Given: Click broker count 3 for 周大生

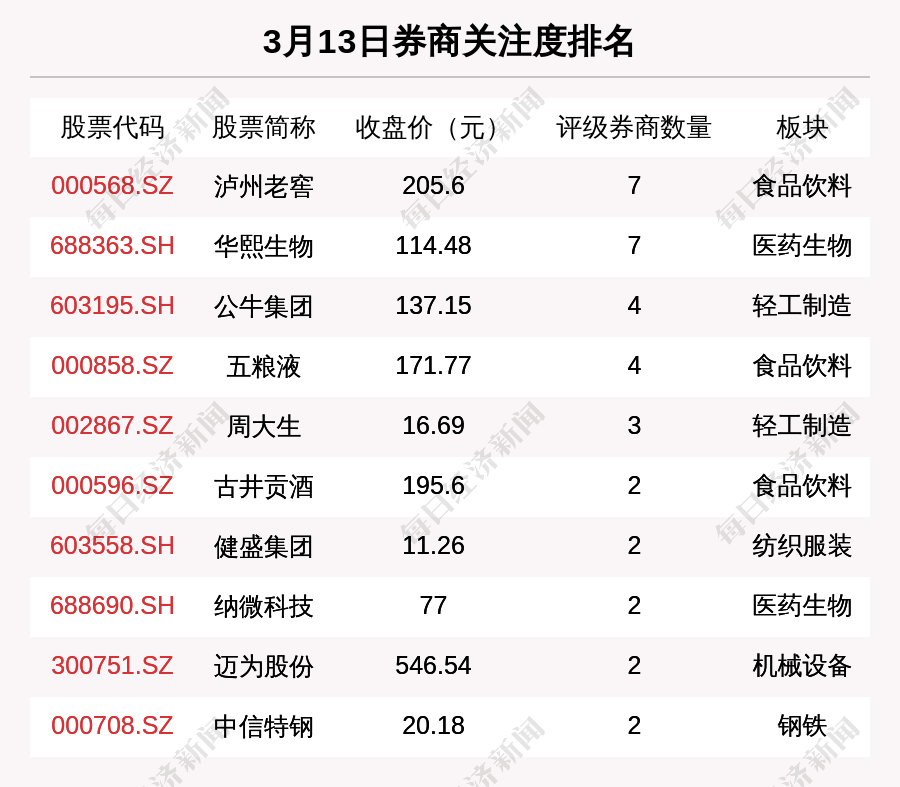Looking at the screenshot, I should tap(634, 426).
